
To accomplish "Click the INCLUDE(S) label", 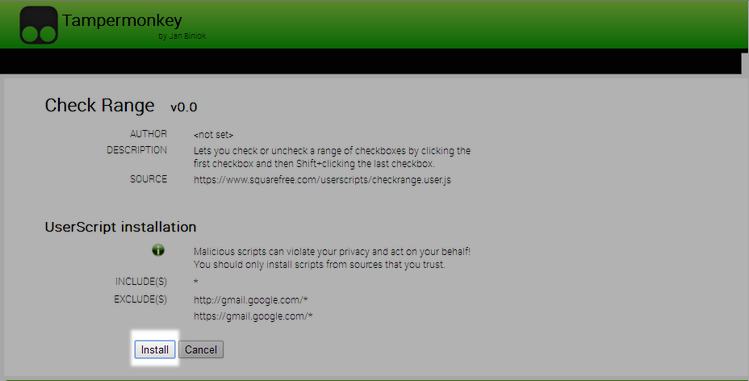I will (141, 282).
